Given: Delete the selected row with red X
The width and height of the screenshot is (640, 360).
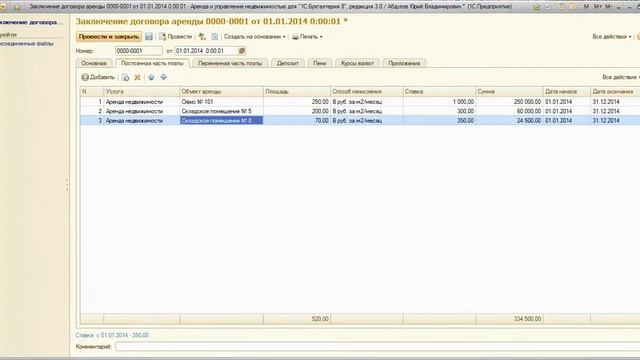Looking at the screenshot, I should point(138,77).
